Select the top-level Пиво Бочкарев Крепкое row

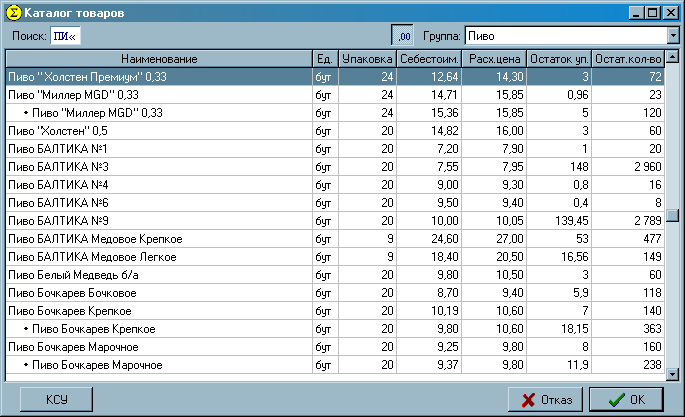coord(335,311)
